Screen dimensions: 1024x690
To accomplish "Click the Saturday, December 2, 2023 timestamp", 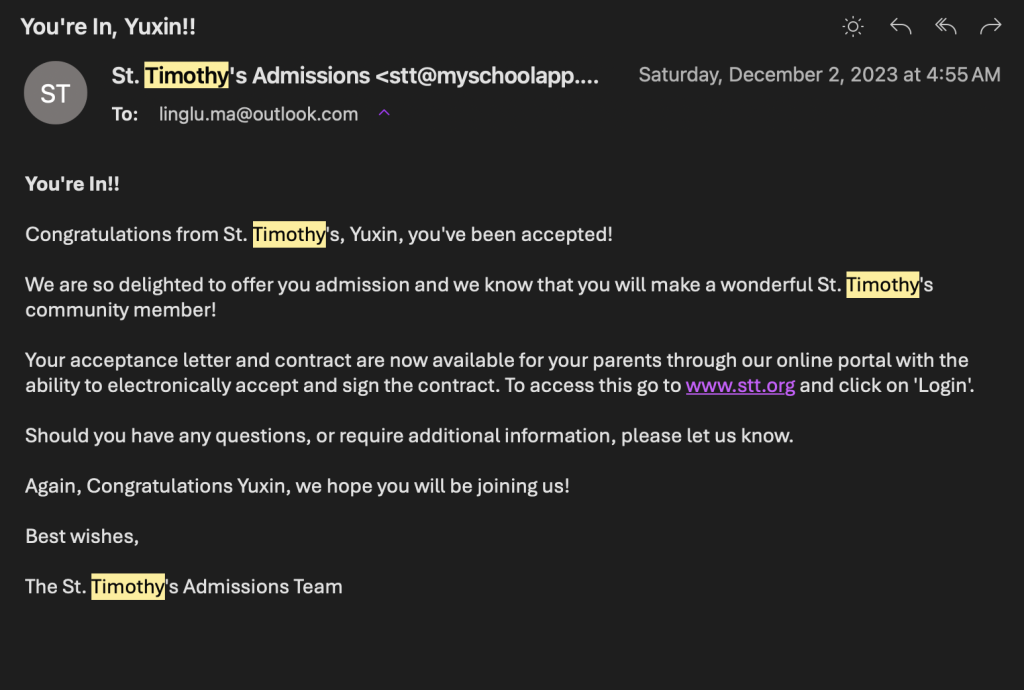I will pyautogui.click(x=820, y=74).
